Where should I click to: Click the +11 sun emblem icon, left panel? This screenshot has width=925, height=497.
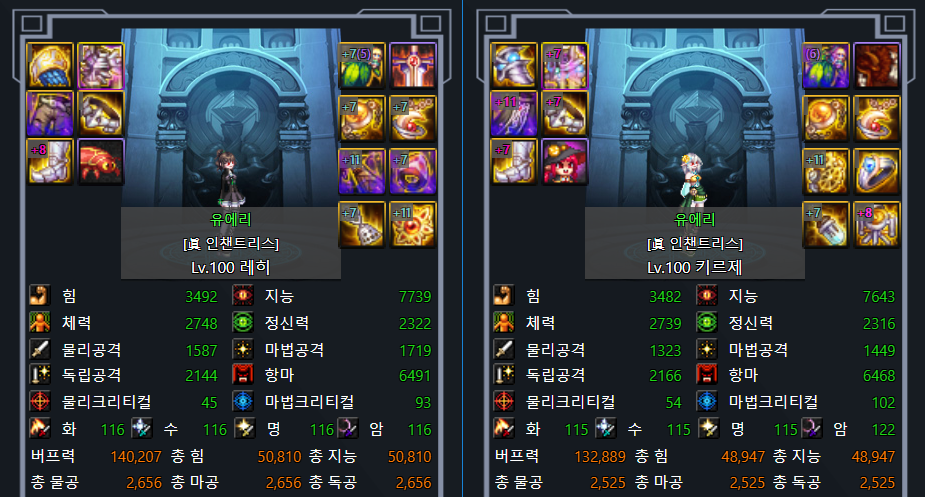pos(413,224)
